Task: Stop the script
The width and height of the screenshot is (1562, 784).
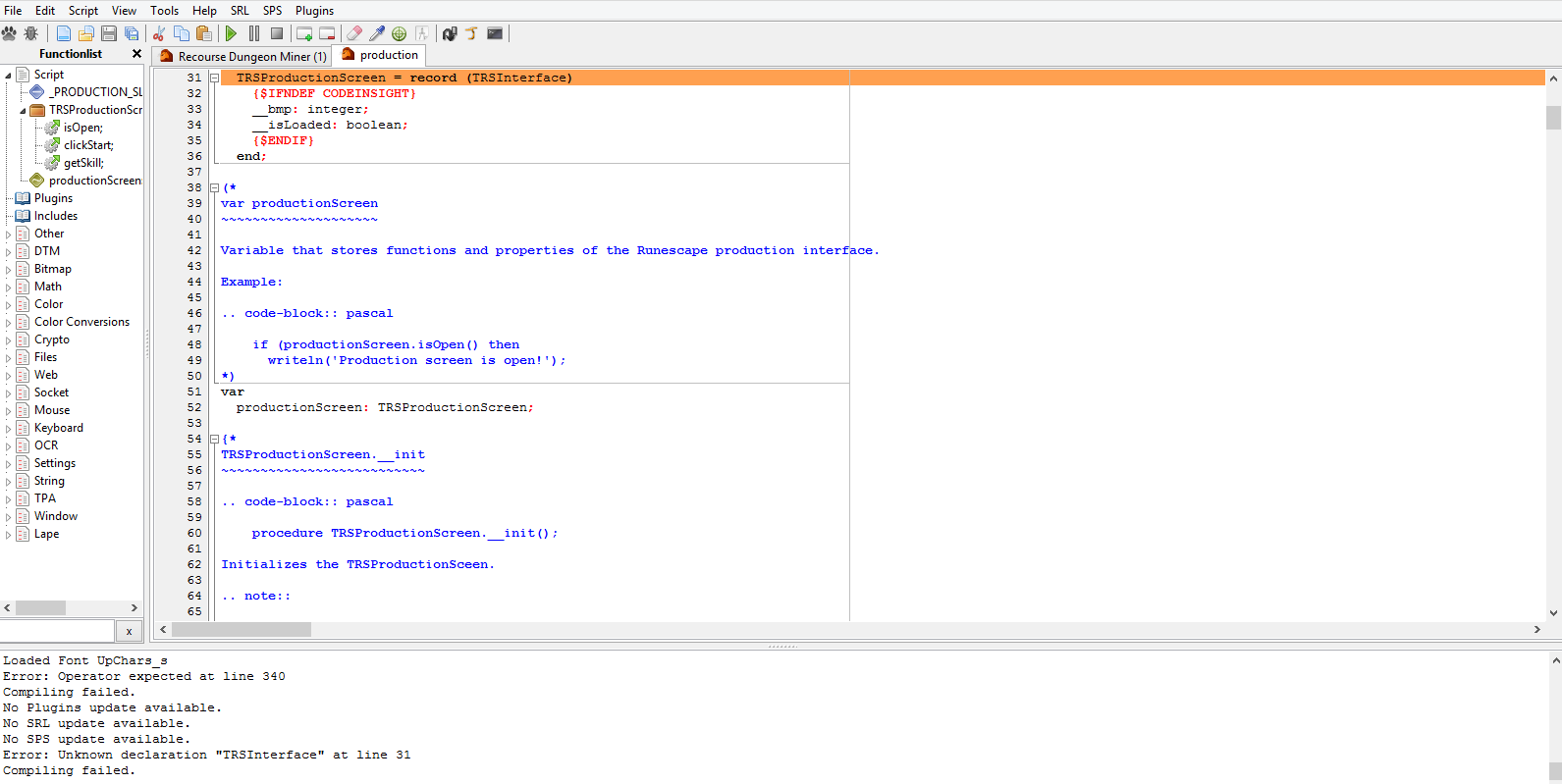Action: click(x=277, y=33)
